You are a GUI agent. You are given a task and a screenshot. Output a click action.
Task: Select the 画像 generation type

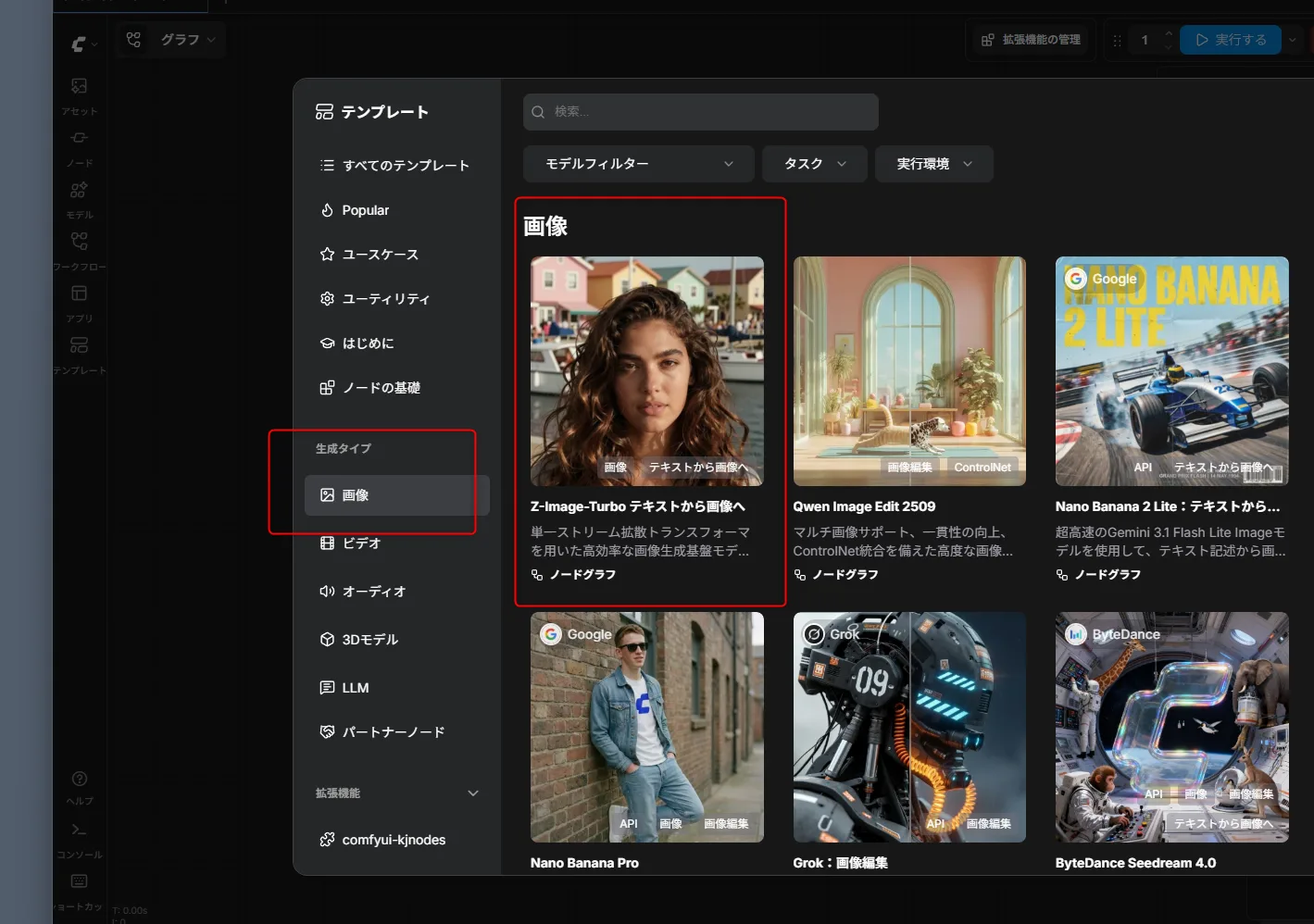point(396,495)
